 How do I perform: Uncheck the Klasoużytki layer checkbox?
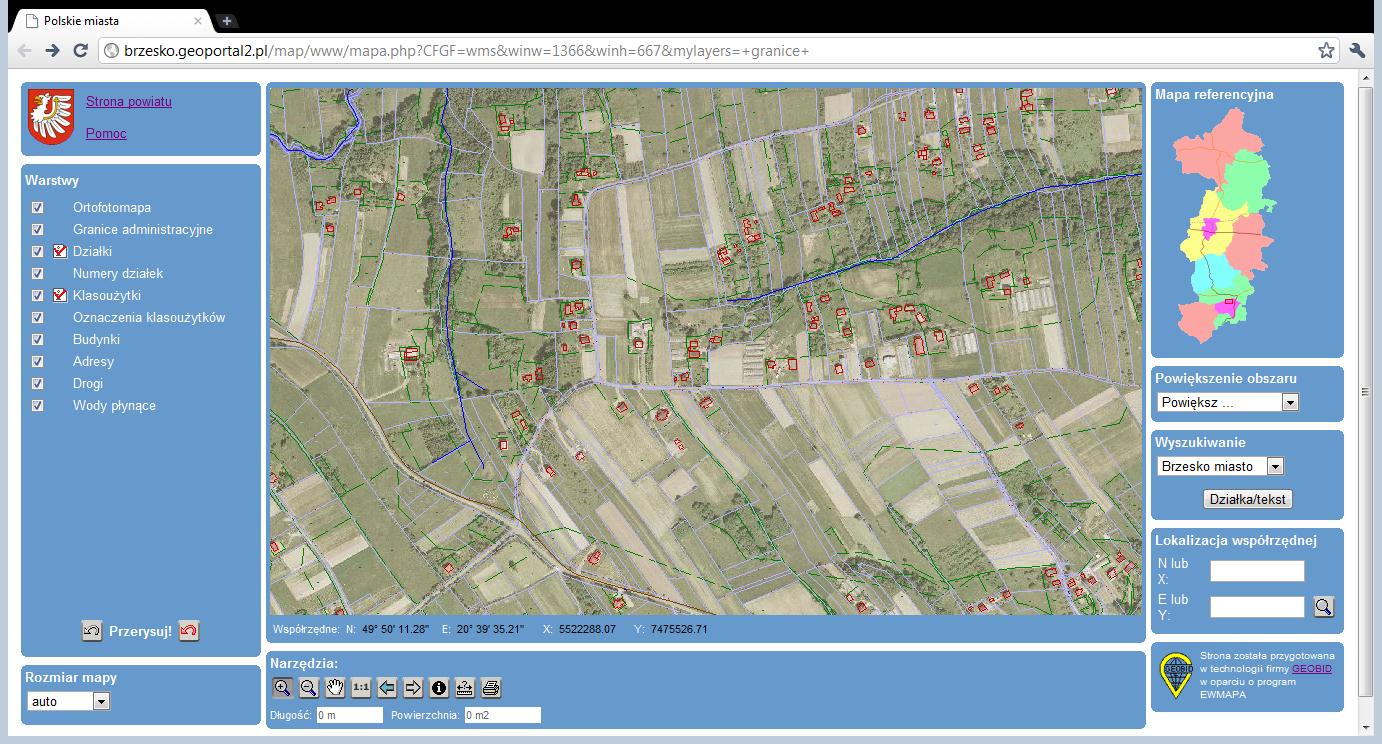(38, 296)
